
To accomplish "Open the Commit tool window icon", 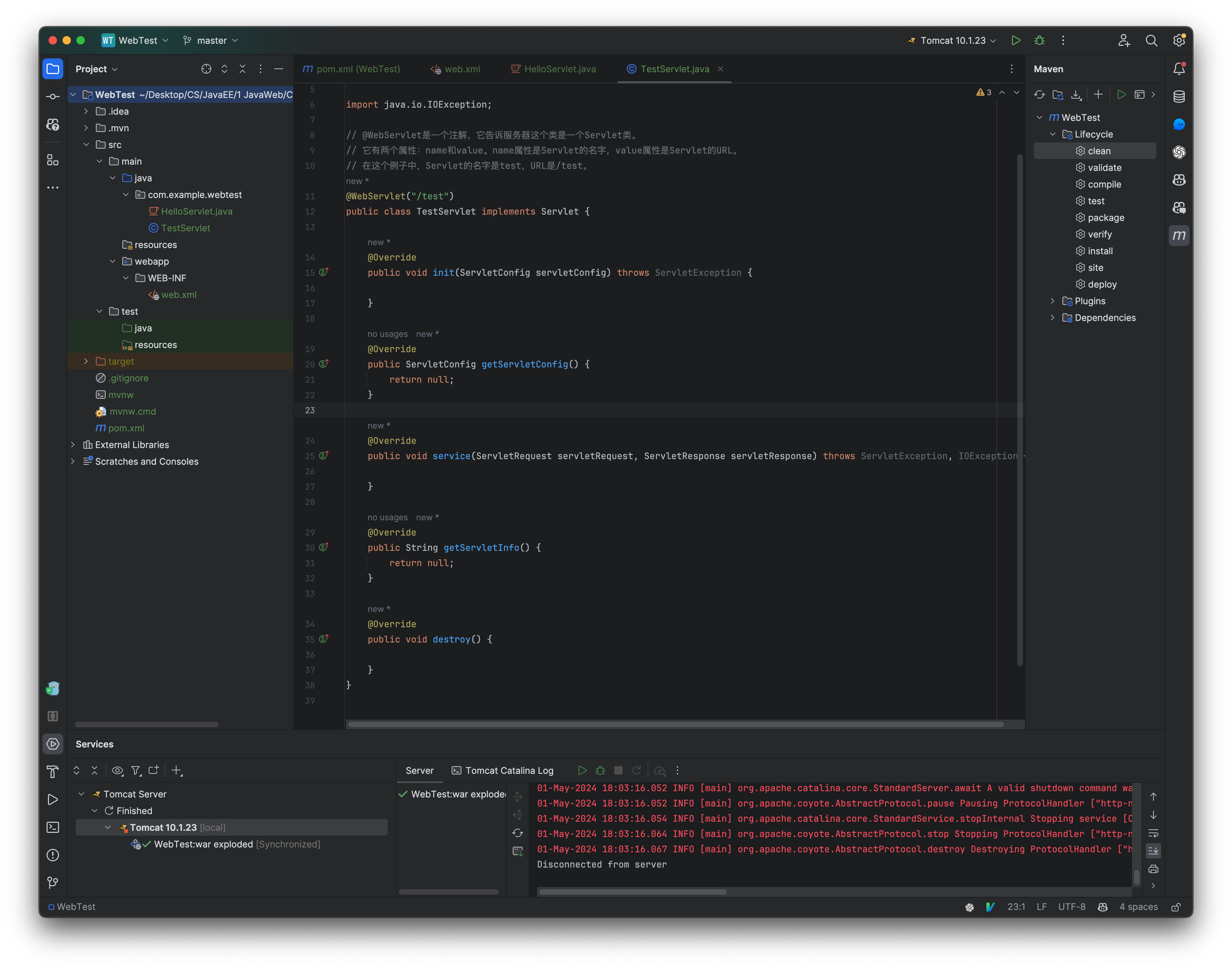I will coord(53,97).
